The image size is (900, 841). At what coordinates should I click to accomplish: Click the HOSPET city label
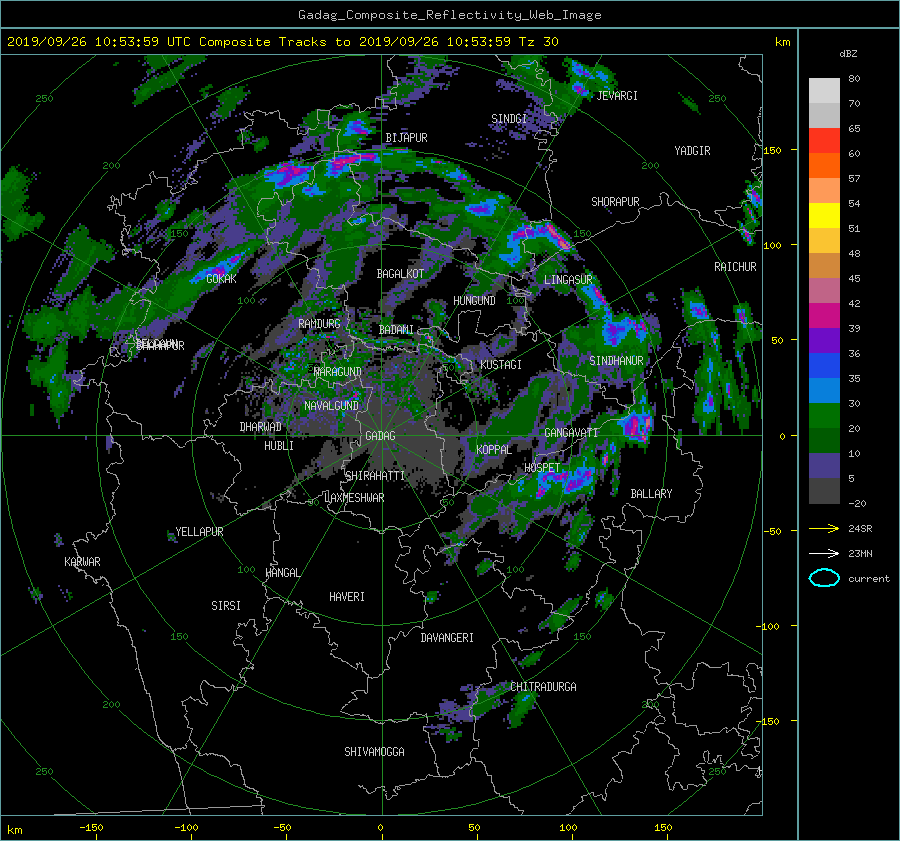(542, 468)
